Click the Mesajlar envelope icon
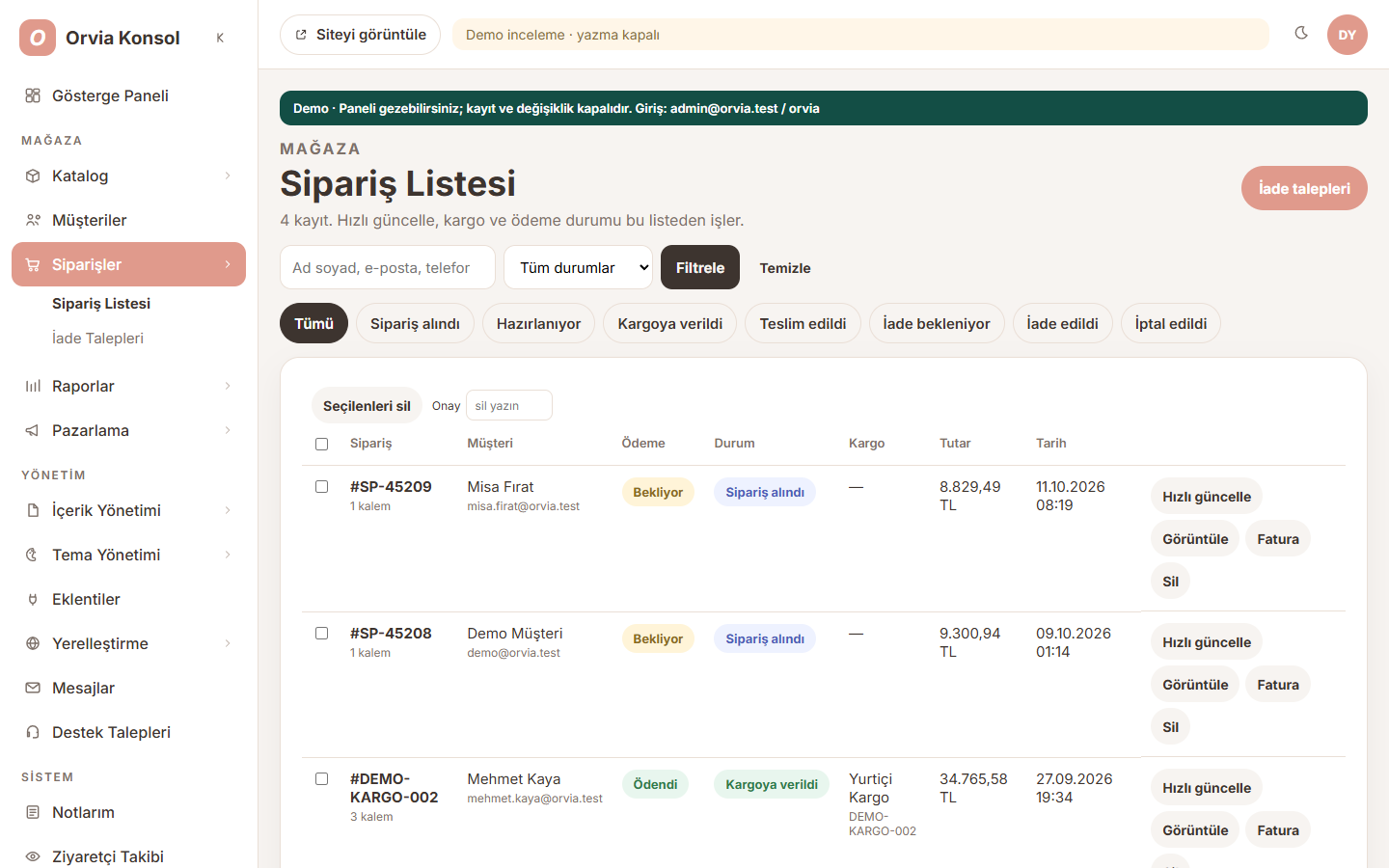 [x=33, y=688]
